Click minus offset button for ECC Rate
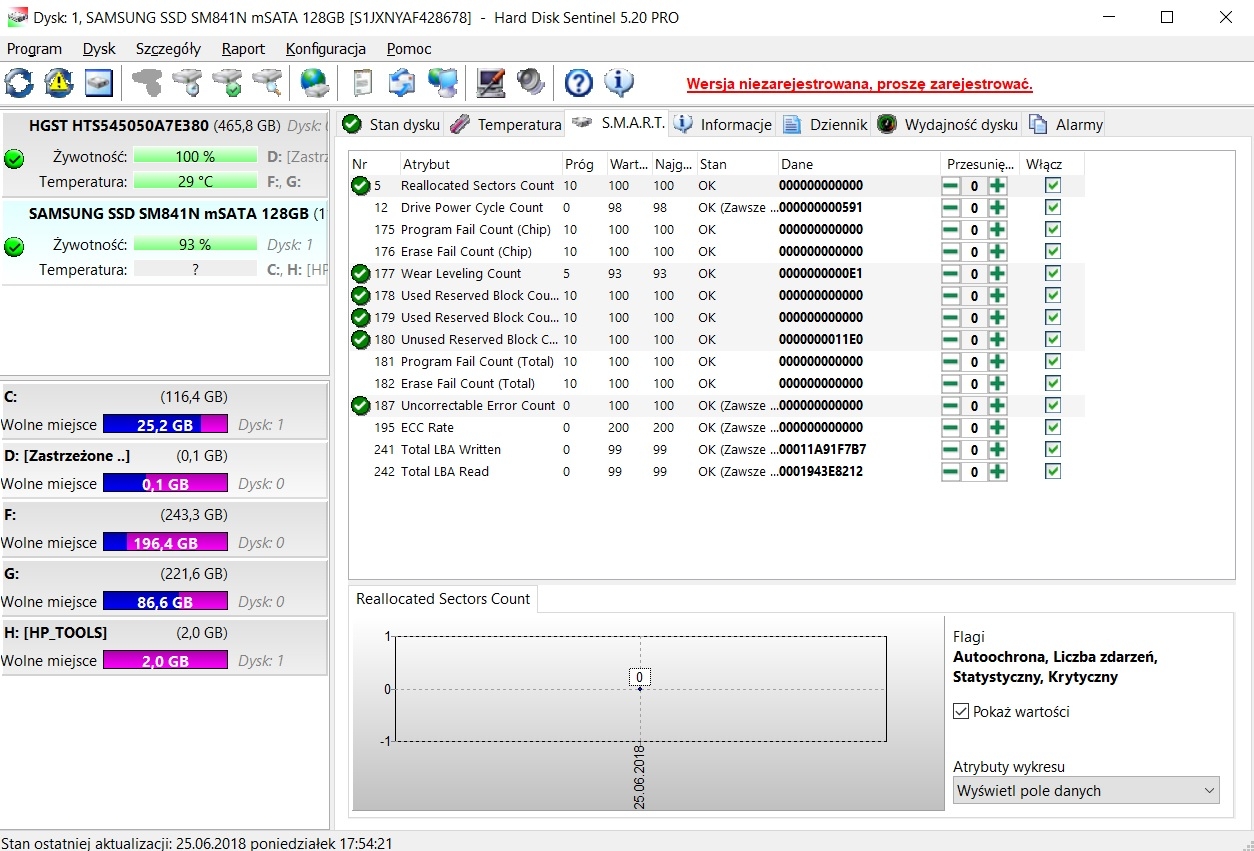 tap(950, 428)
